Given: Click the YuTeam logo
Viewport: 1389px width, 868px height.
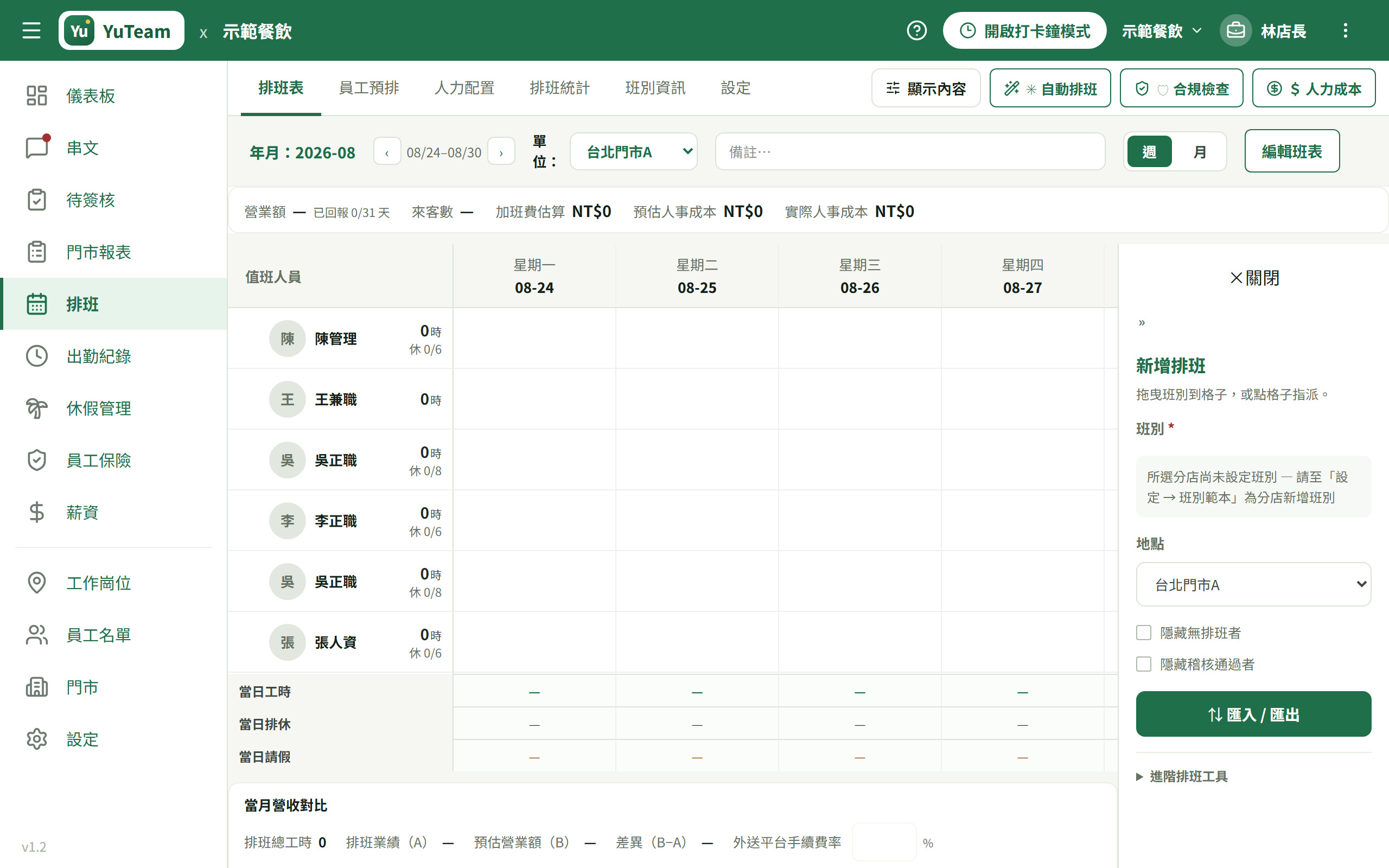Looking at the screenshot, I should point(121,30).
